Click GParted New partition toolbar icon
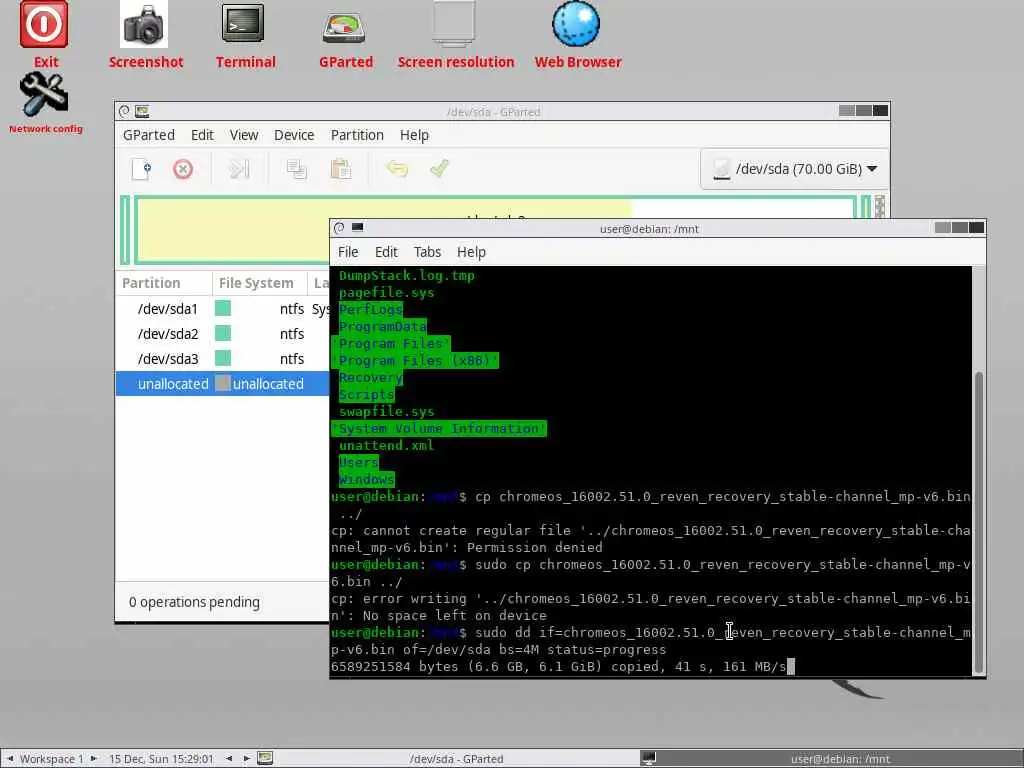The image size is (1024, 768). pyautogui.click(x=142, y=169)
